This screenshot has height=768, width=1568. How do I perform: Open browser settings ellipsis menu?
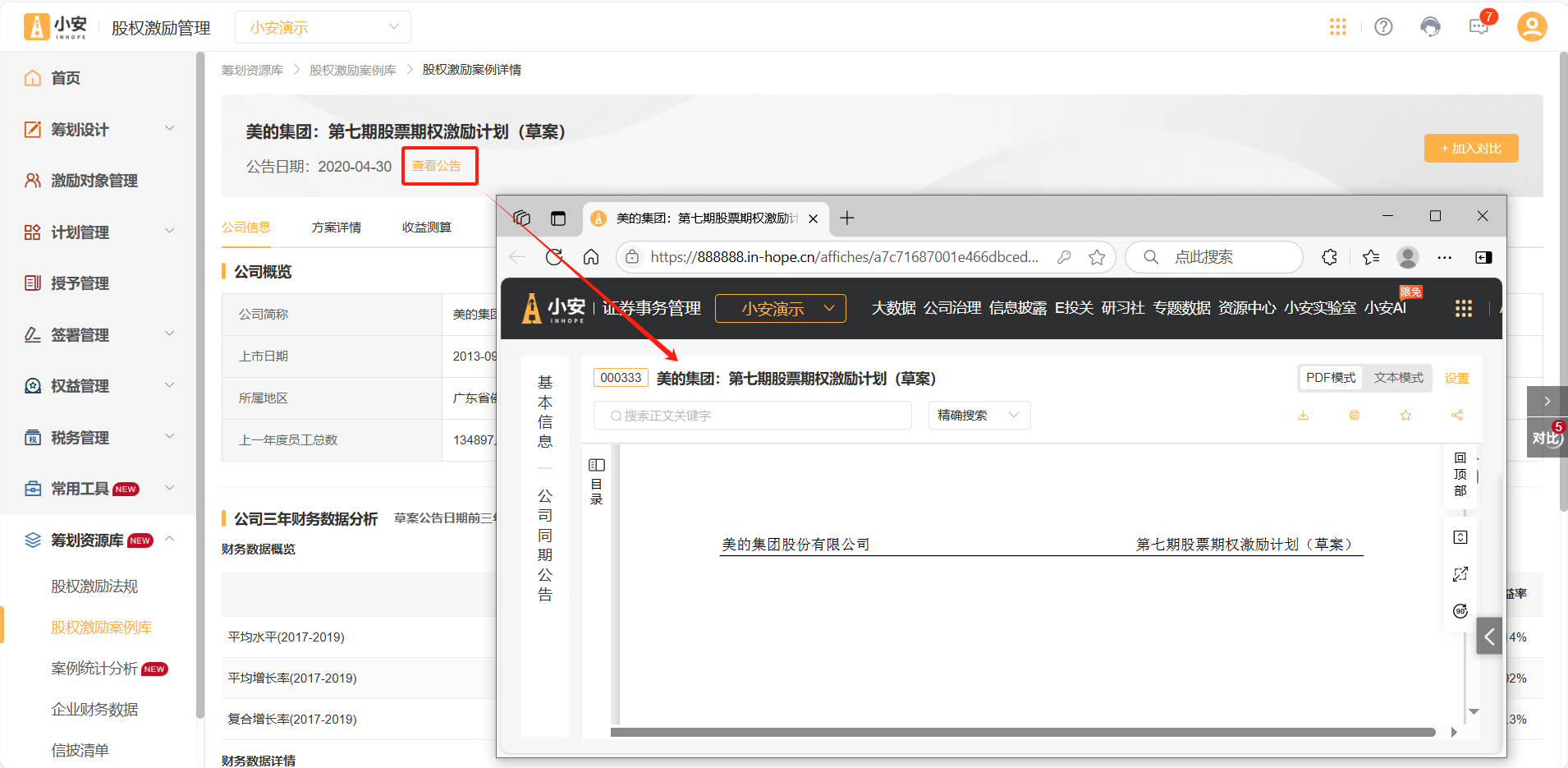point(1445,257)
